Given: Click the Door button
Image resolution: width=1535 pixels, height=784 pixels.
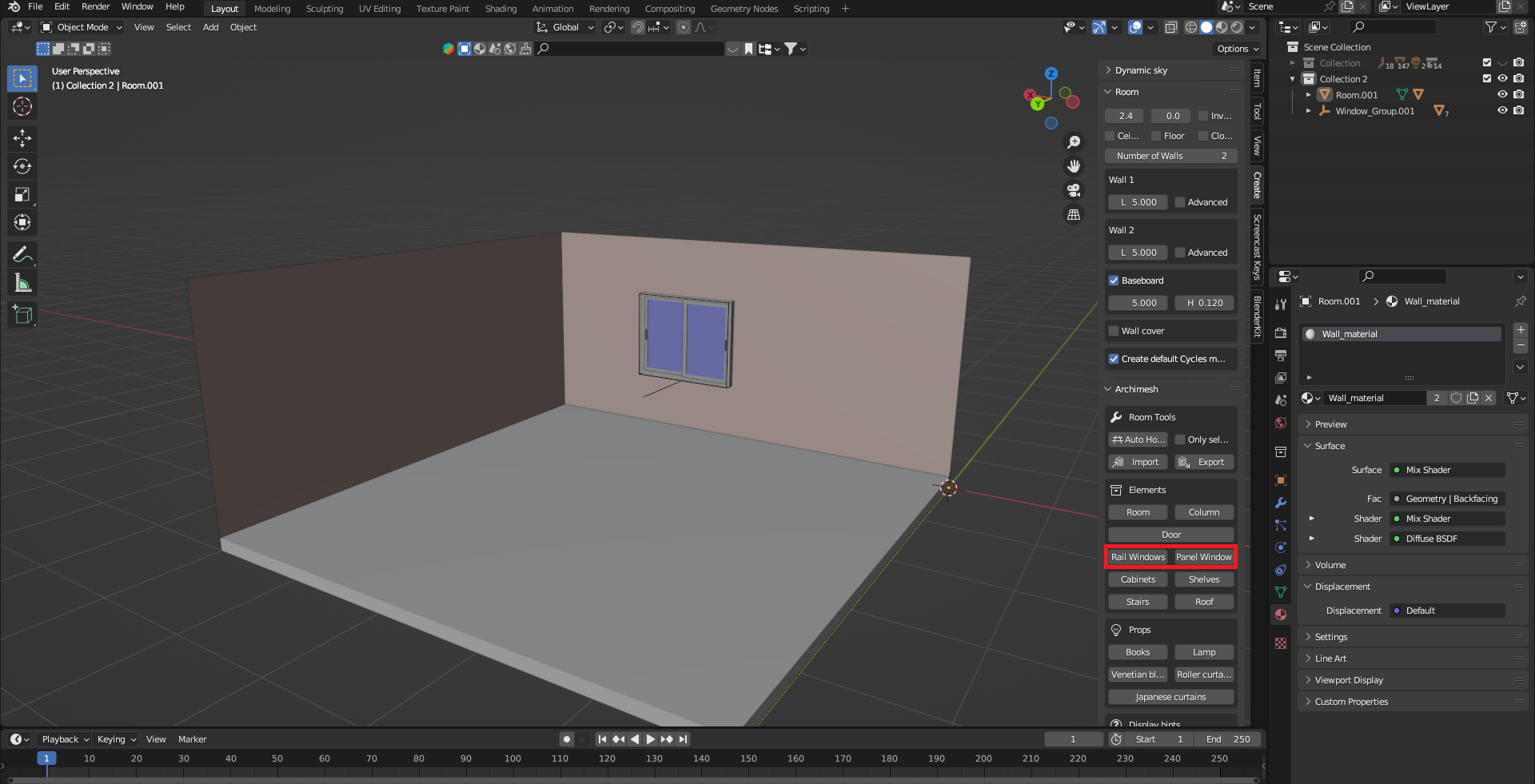Looking at the screenshot, I should tap(1171, 535).
